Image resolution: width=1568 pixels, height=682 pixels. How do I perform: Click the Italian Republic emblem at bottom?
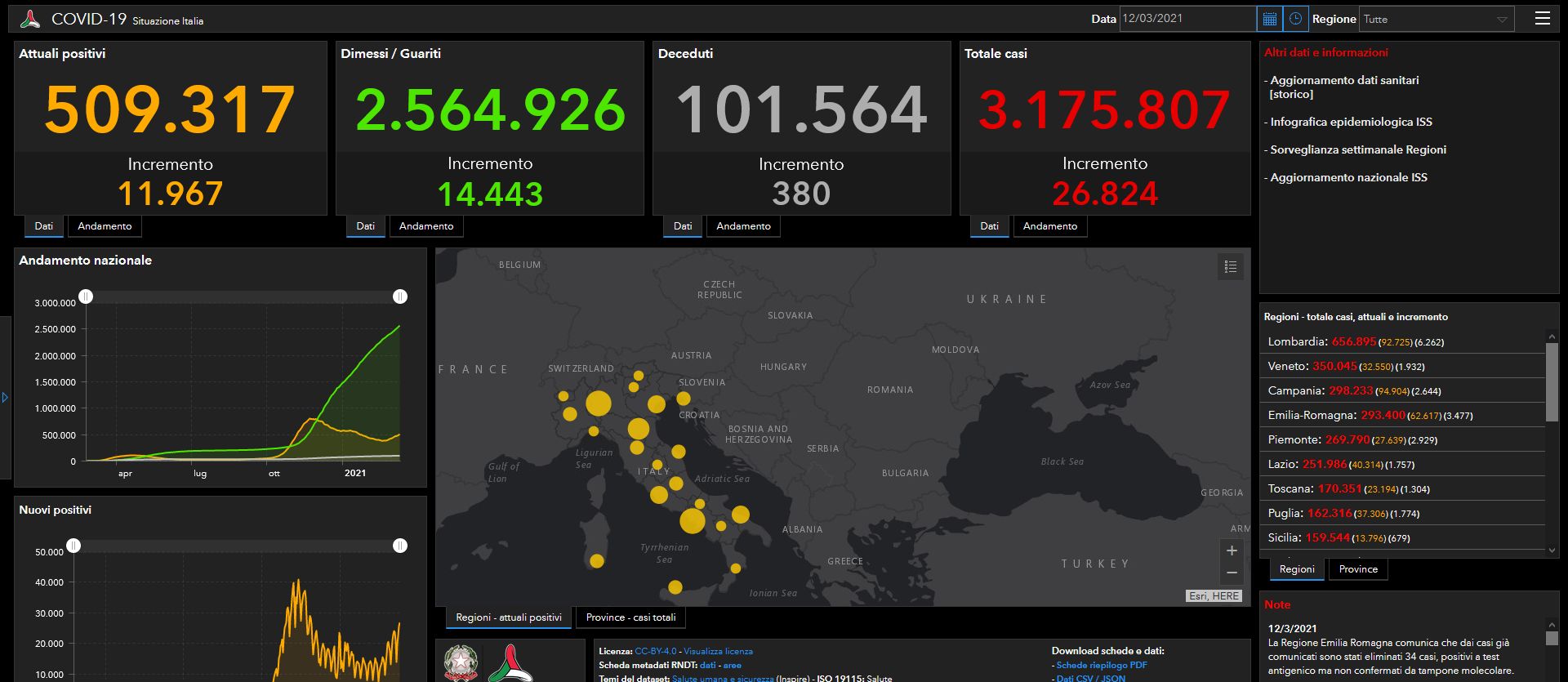click(x=461, y=662)
